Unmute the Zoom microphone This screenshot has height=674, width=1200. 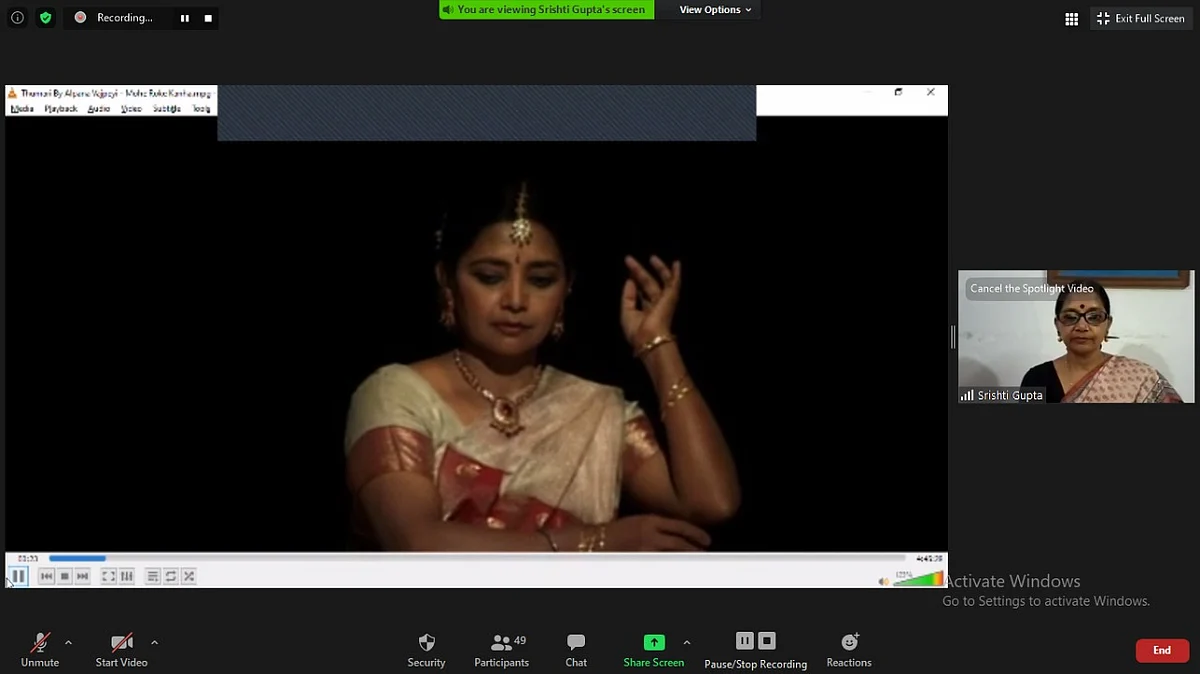[40, 650]
